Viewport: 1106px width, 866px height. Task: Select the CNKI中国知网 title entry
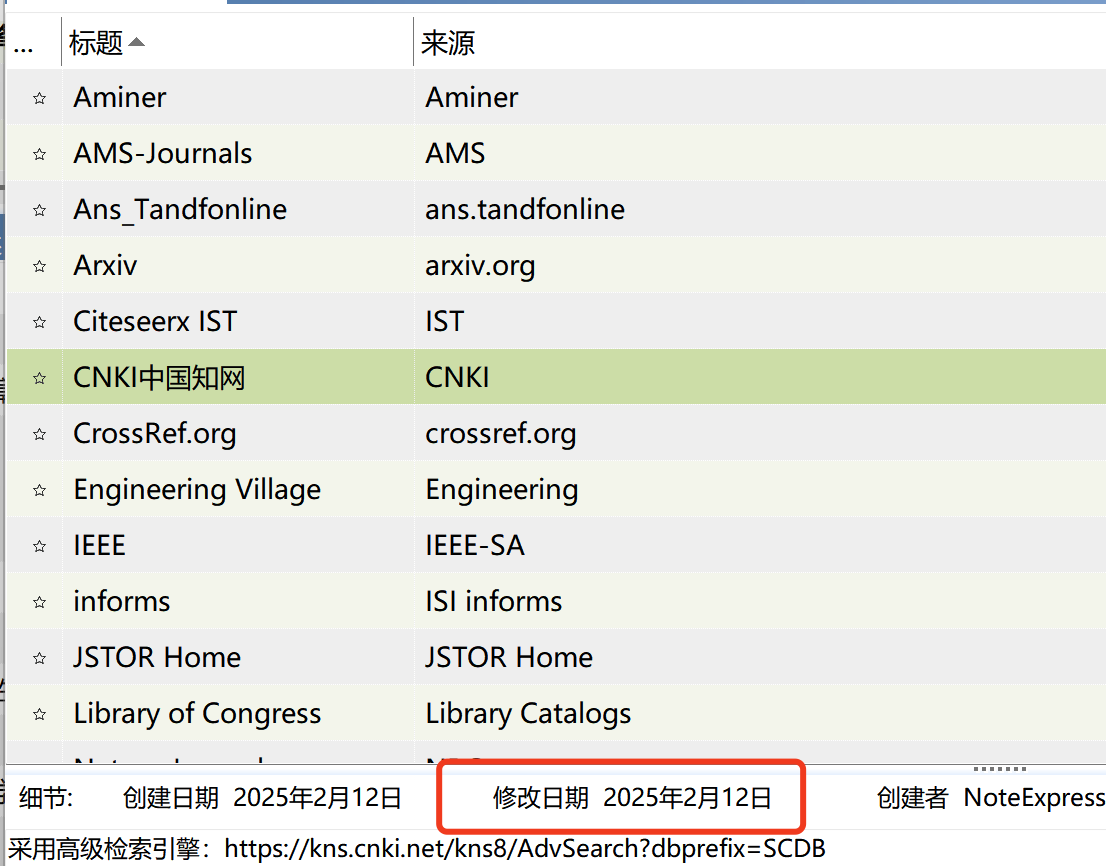point(159,377)
